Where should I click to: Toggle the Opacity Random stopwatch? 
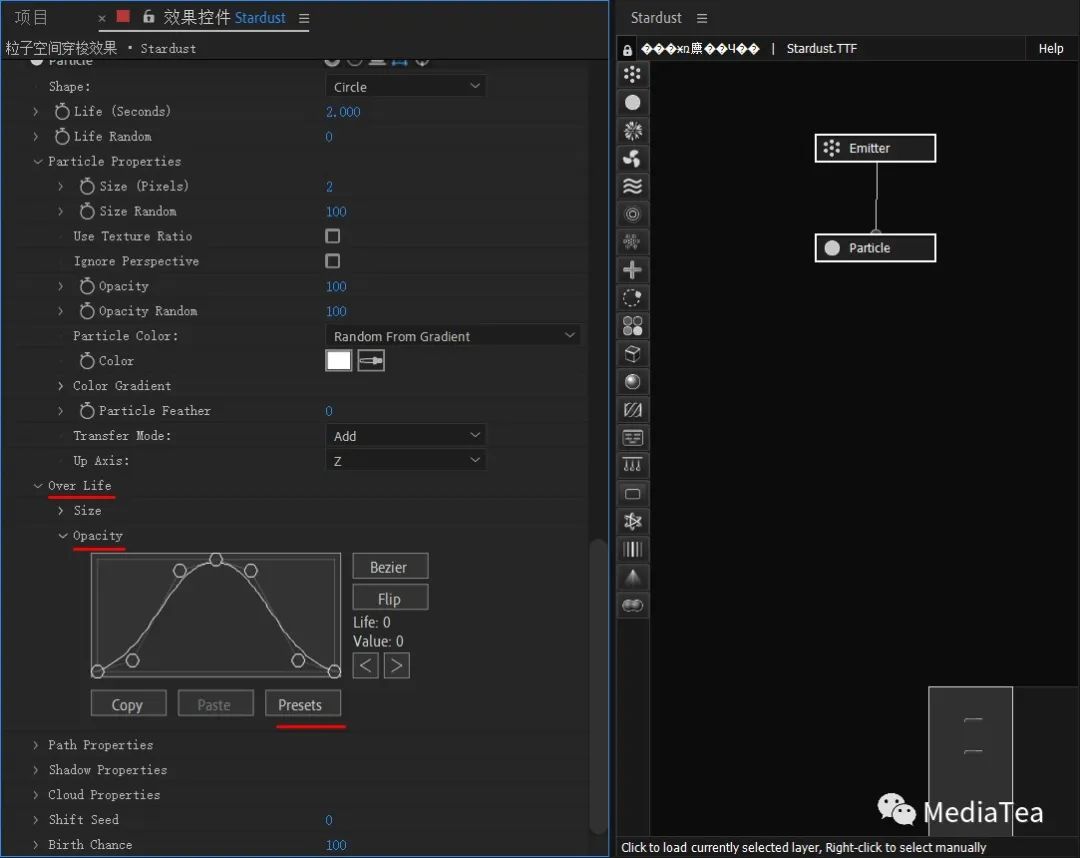click(x=87, y=311)
